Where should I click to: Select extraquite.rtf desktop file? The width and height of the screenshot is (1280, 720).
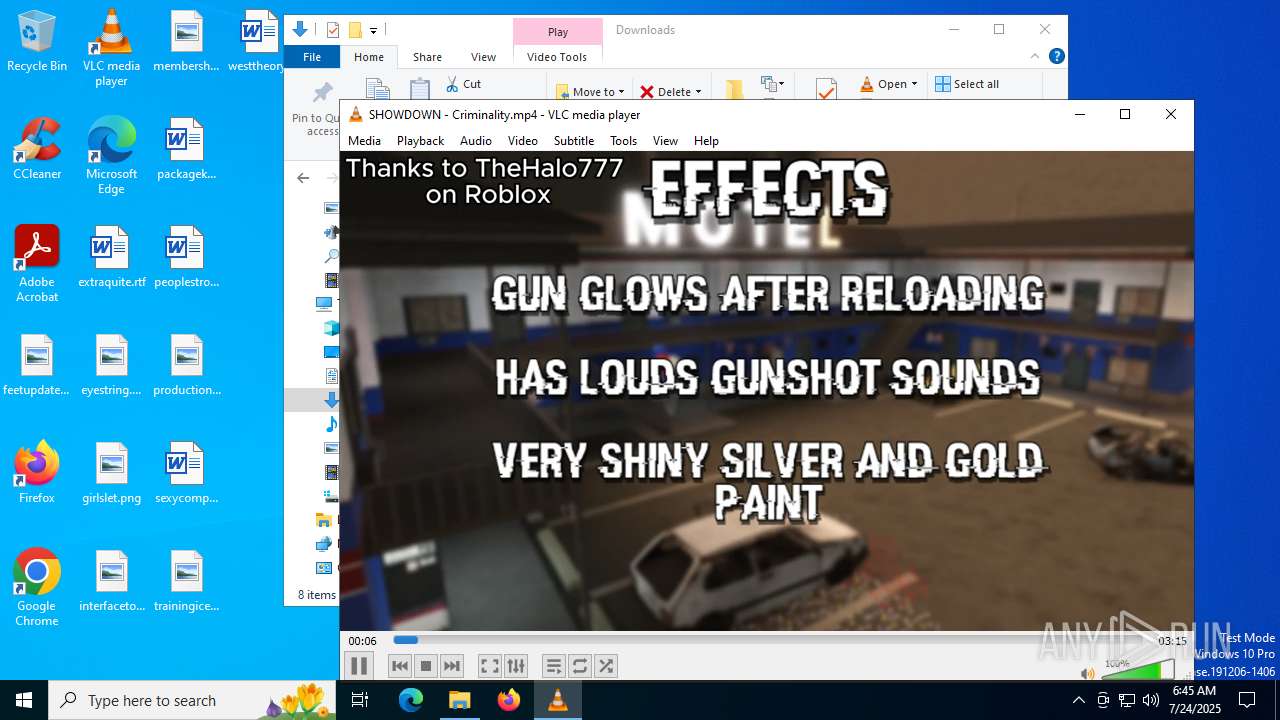pyautogui.click(x=111, y=257)
